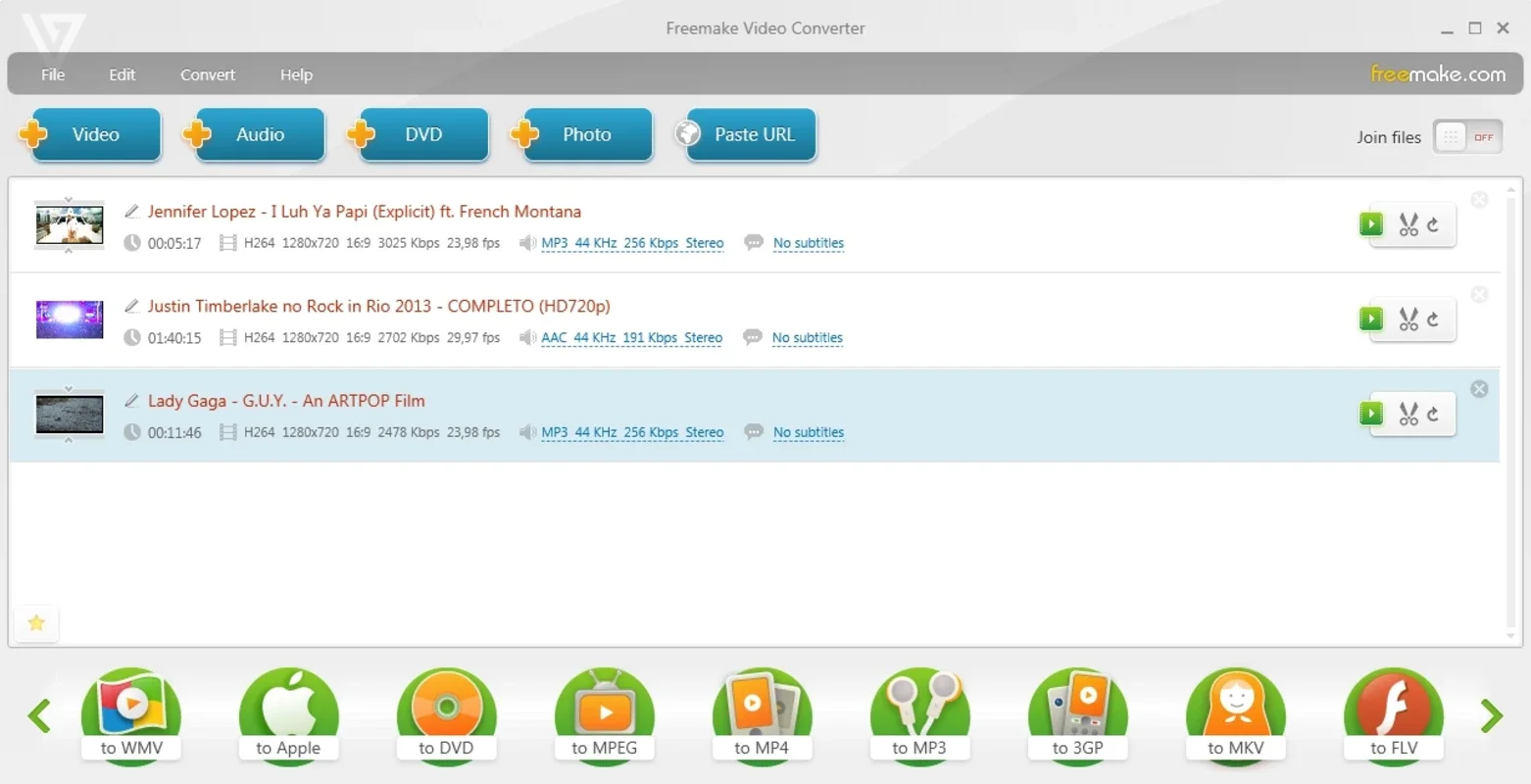Rotate the Lady Gaga video
This screenshot has width=1531, height=784.
point(1433,414)
